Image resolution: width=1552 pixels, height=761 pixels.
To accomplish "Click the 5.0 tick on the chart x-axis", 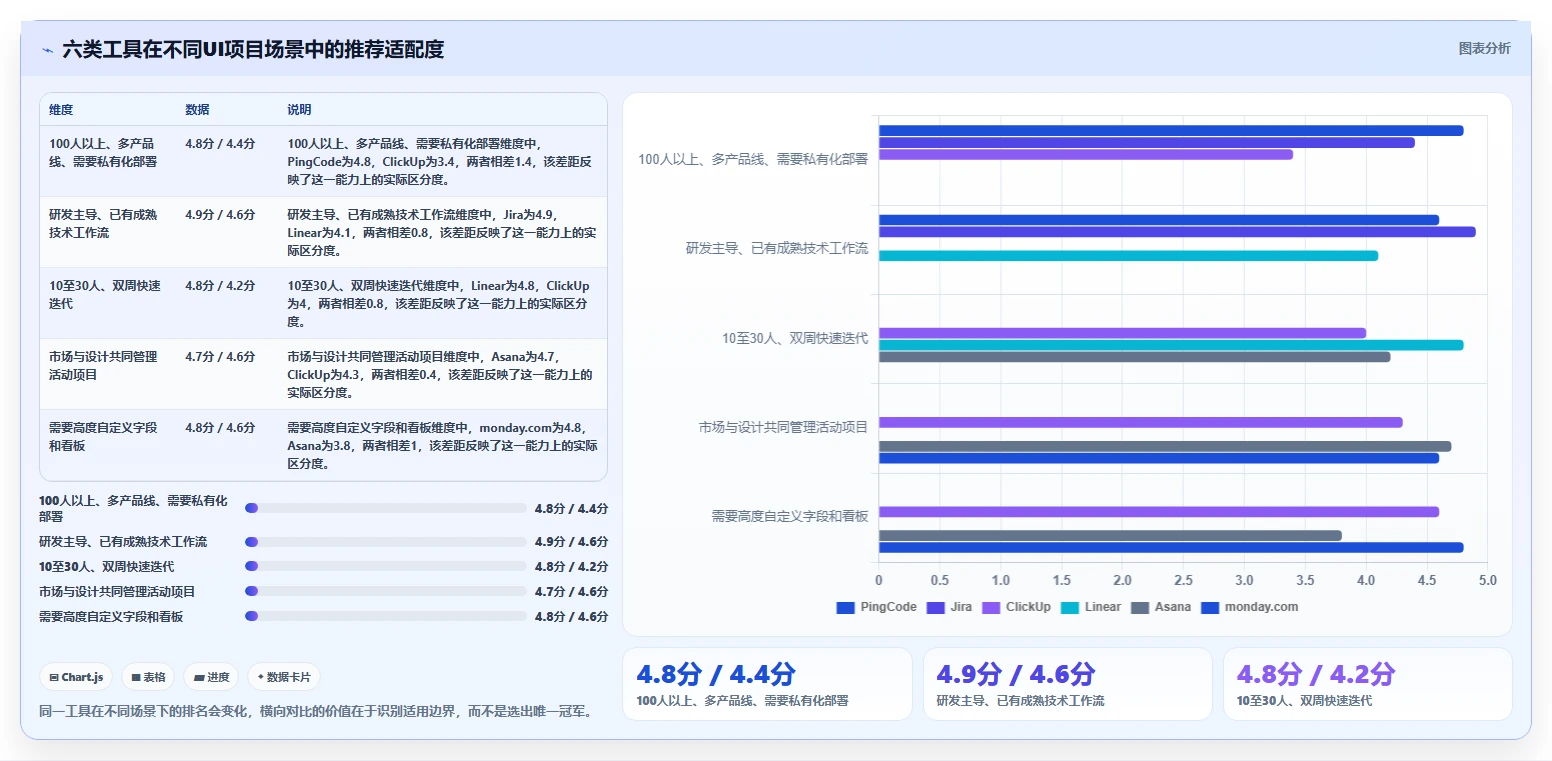I will click(1487, 581).
